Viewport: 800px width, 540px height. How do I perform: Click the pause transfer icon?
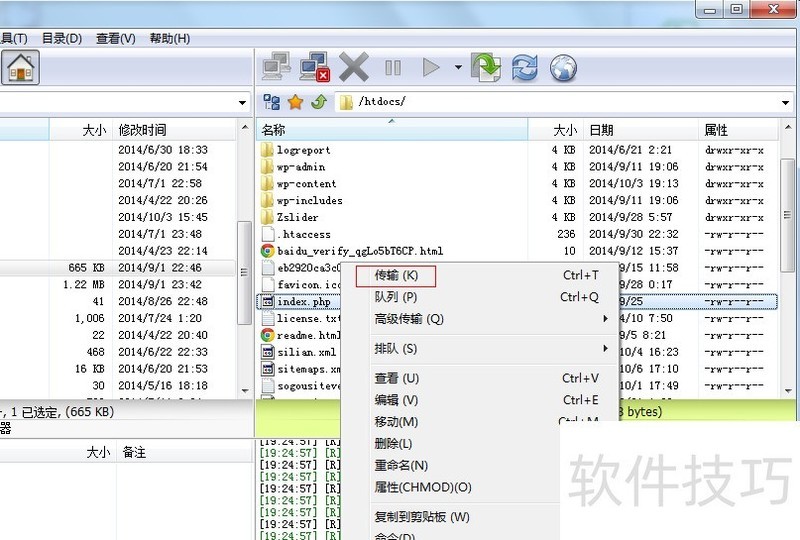(393, 68)
